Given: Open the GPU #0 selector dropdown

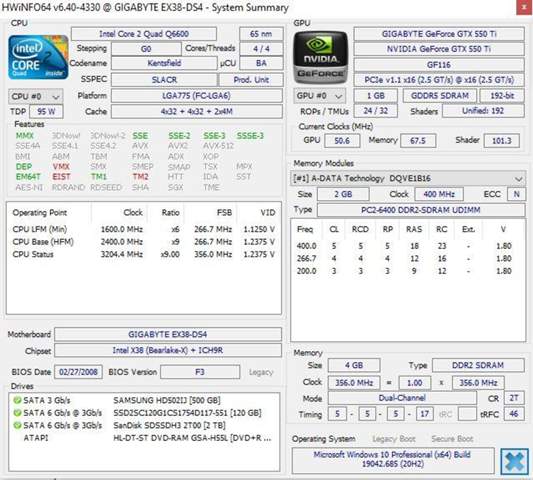Looking at the screenshot, I should pos(320,96).
